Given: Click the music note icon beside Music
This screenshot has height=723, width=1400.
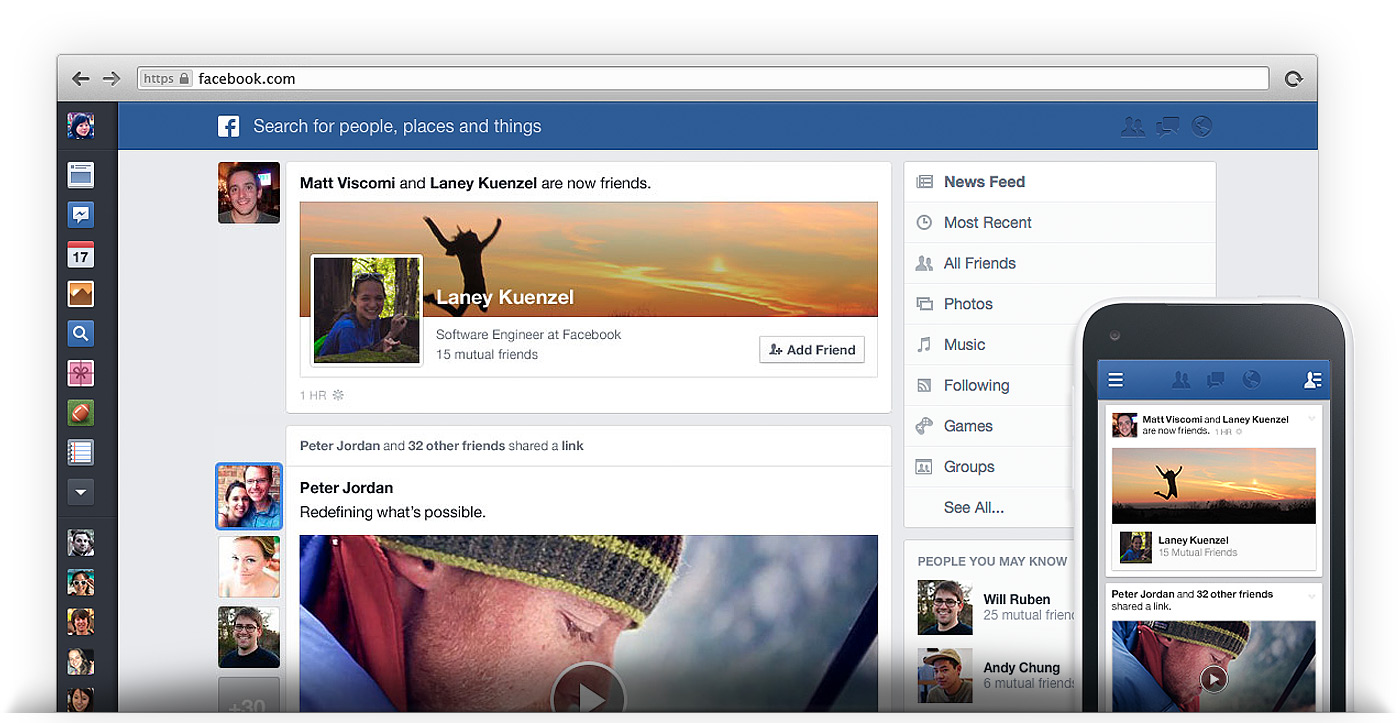Looking at the screenshot, I should point(924,344).
